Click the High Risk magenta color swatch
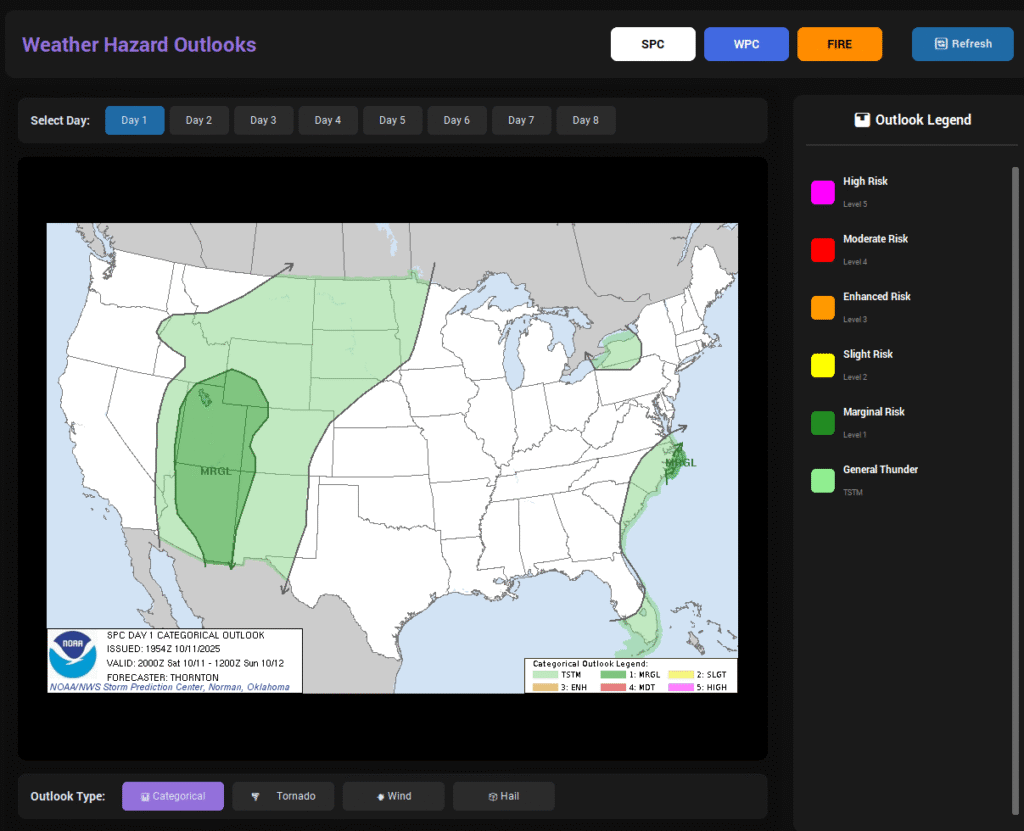 [x=823, y=192]
